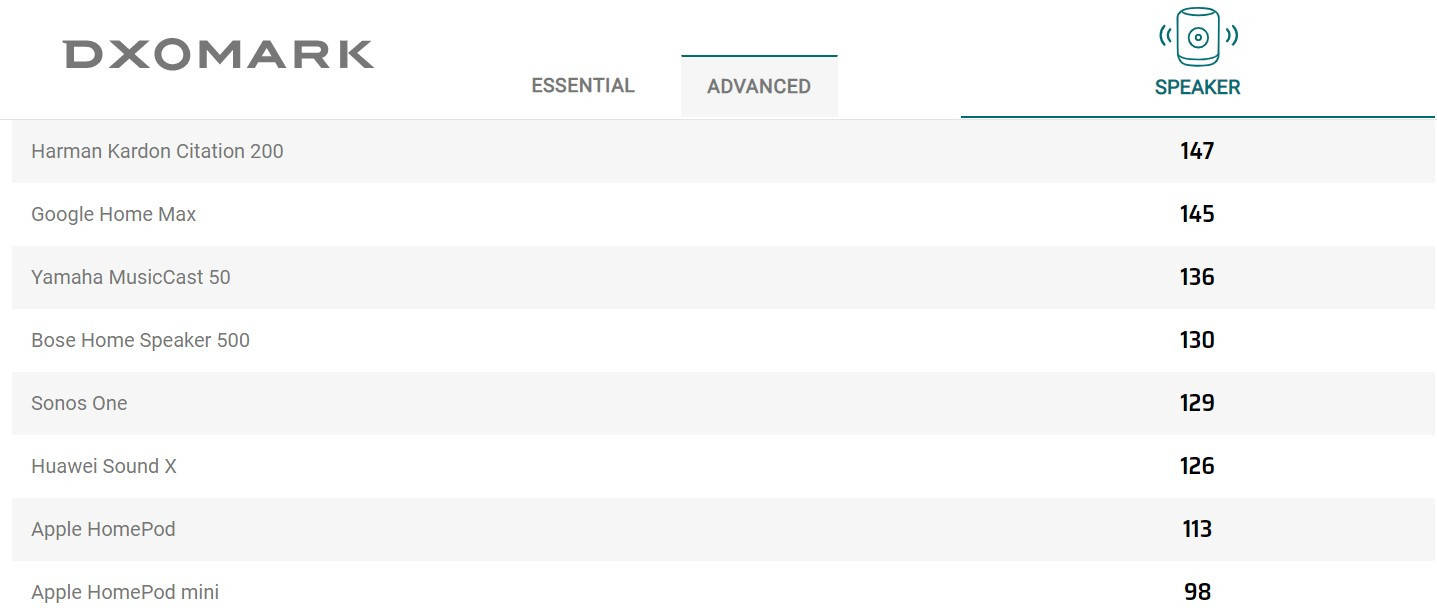Click the 126 score for Huawei Sound X
The height and width of the screenshot is (613, 1437).
[x=1197, y=466]
